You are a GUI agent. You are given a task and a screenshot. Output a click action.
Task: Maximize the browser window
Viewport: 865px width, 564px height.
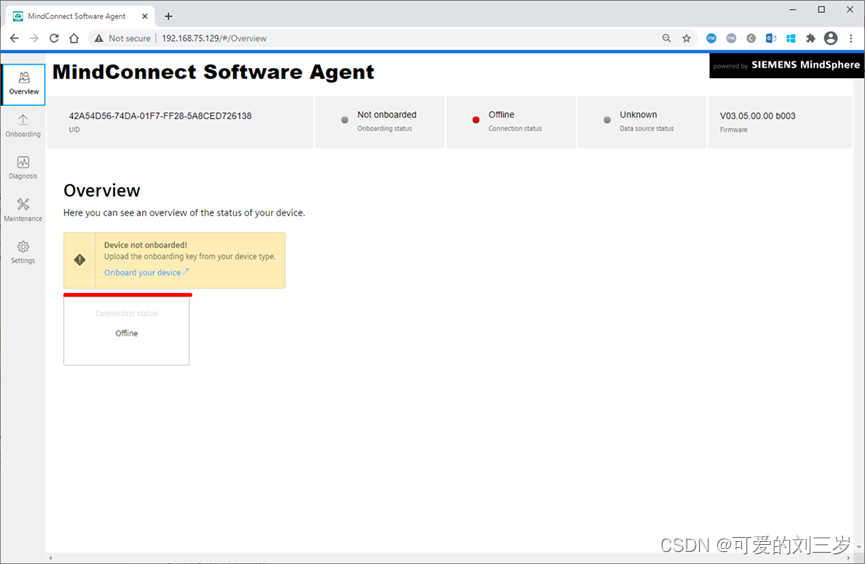tap(821, 9)
